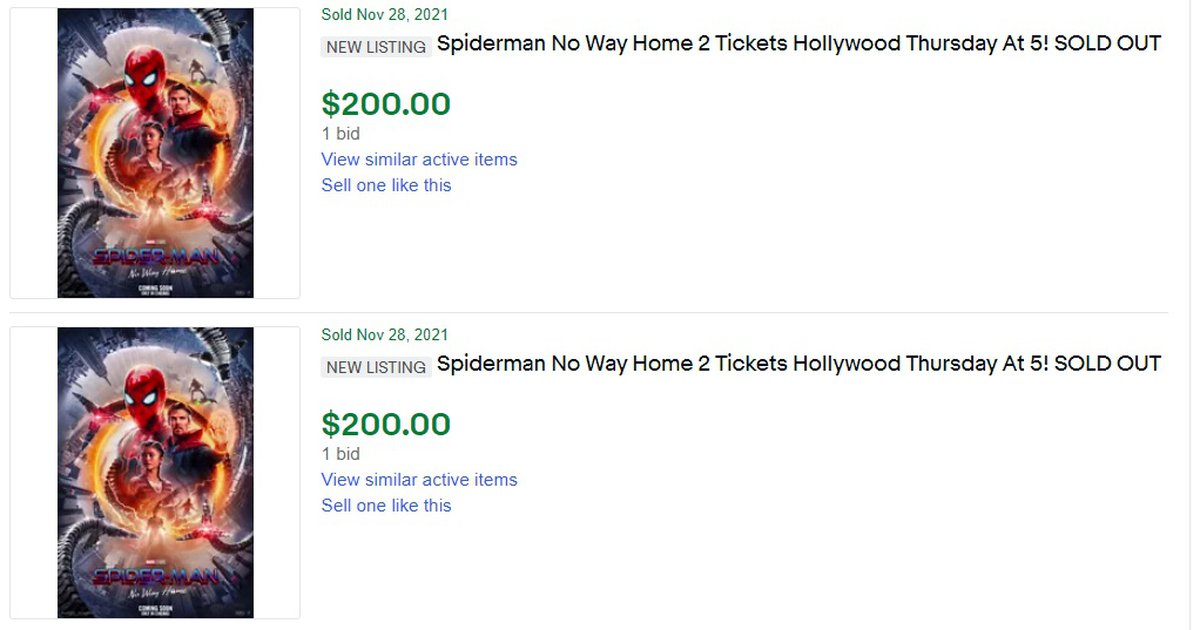1200x630 pixels.
Task: Click the 1 bid text in first listing
Action: click(x=341, y=134)
